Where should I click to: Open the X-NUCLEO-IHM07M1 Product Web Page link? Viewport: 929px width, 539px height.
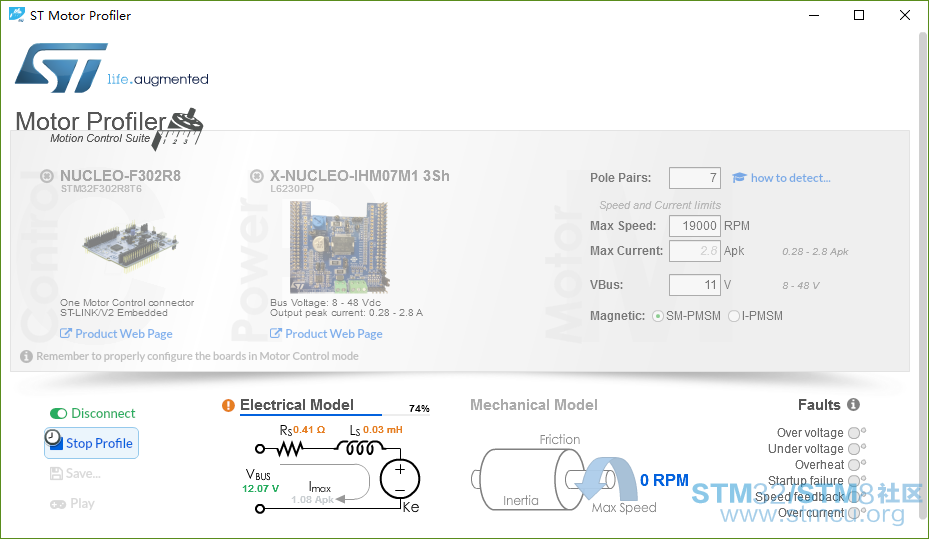[326, 333]
